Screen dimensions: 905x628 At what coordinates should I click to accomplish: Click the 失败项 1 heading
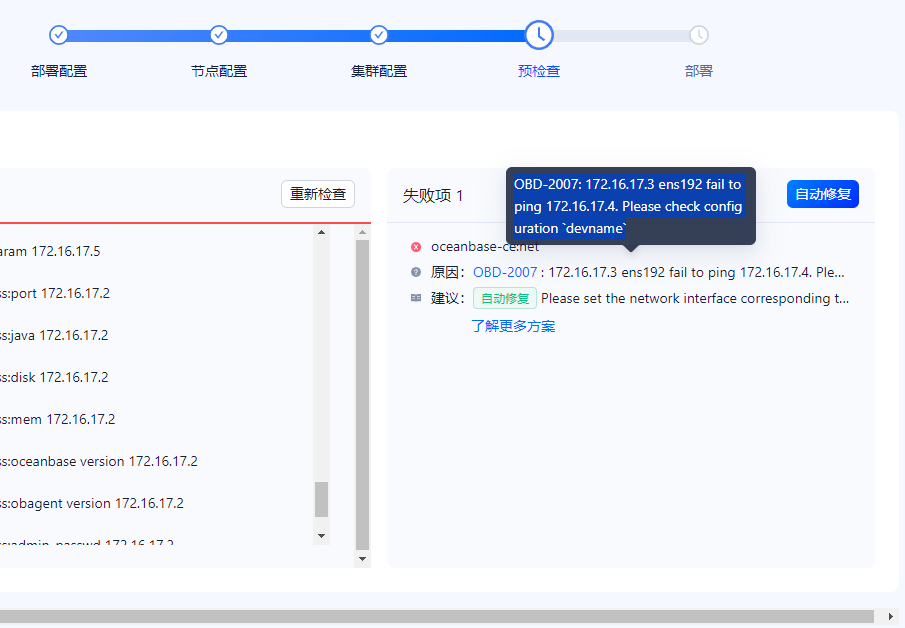pyautogui.click(x=433, y=196)
